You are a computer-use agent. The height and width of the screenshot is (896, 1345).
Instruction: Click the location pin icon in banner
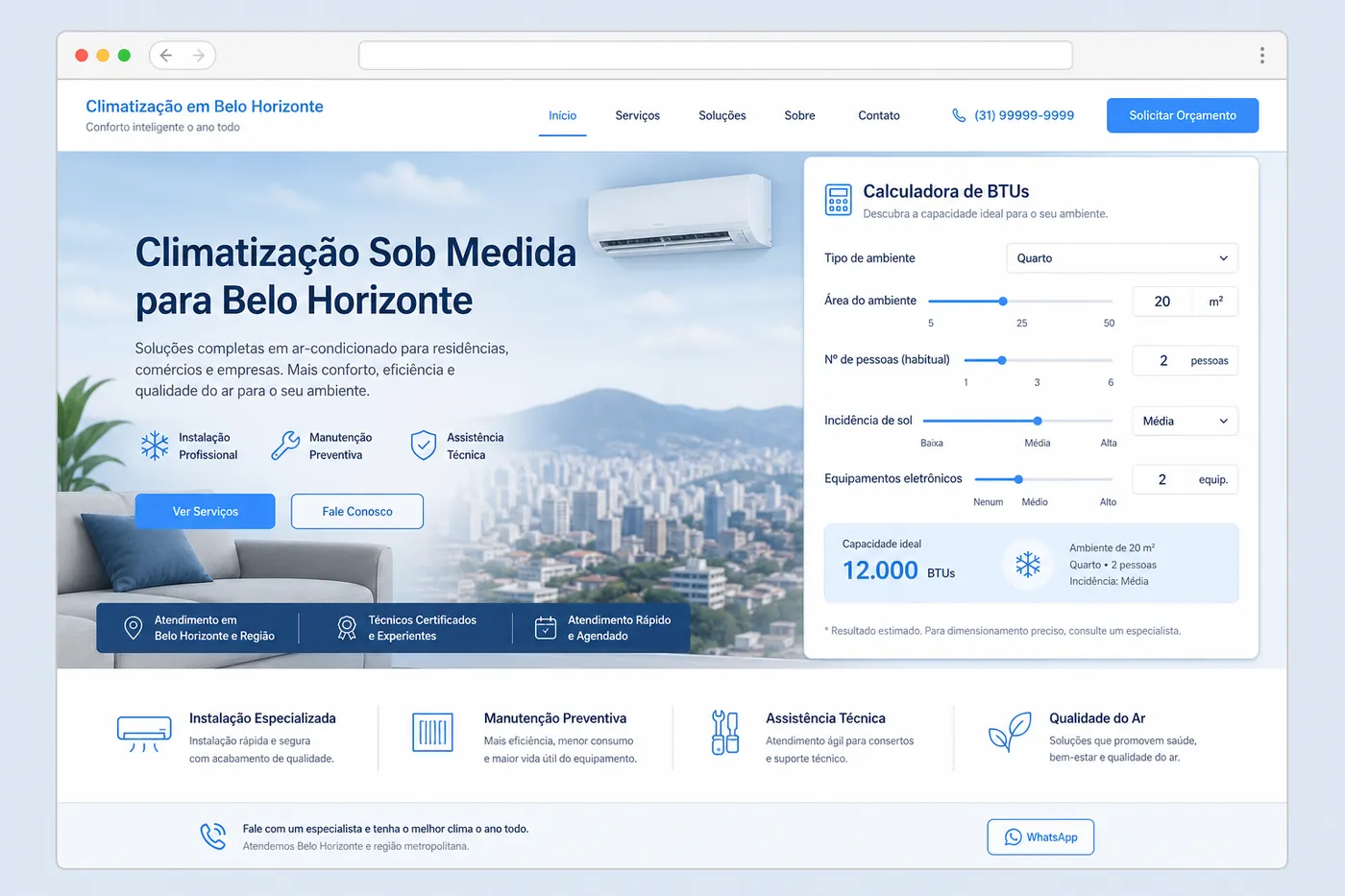click(x=134, y=628)
